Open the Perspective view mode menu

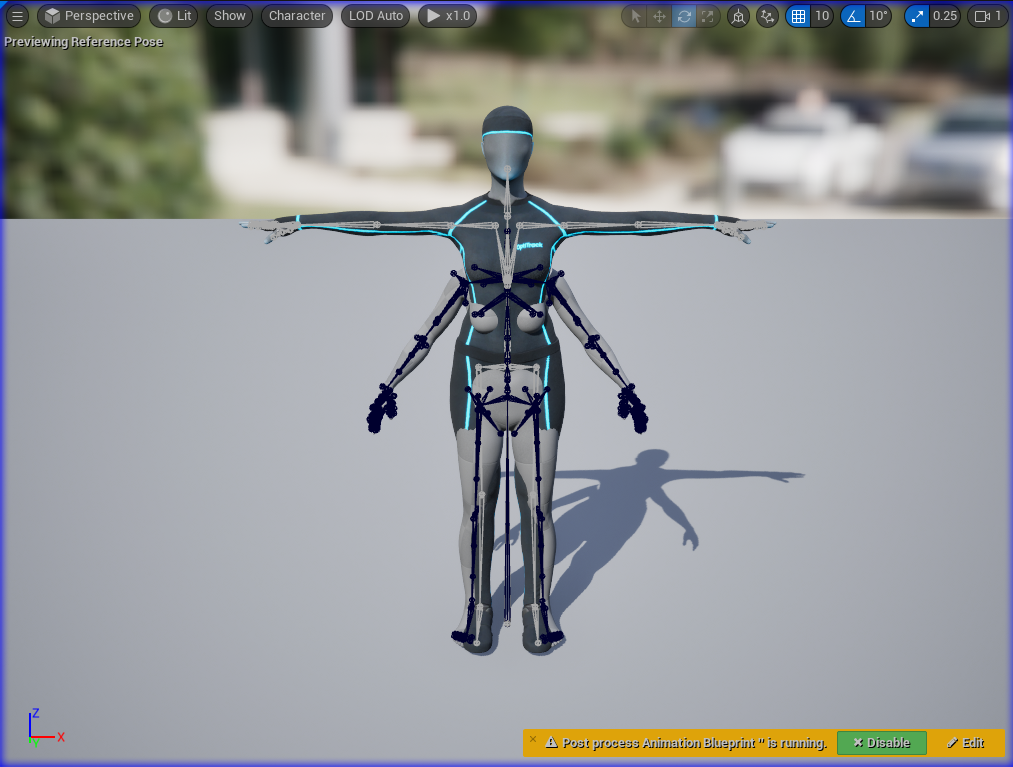[x=89, y=16]
